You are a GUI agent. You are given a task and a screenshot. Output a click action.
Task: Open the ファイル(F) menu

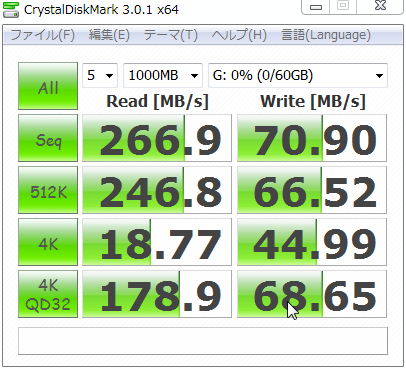point(43,35)
